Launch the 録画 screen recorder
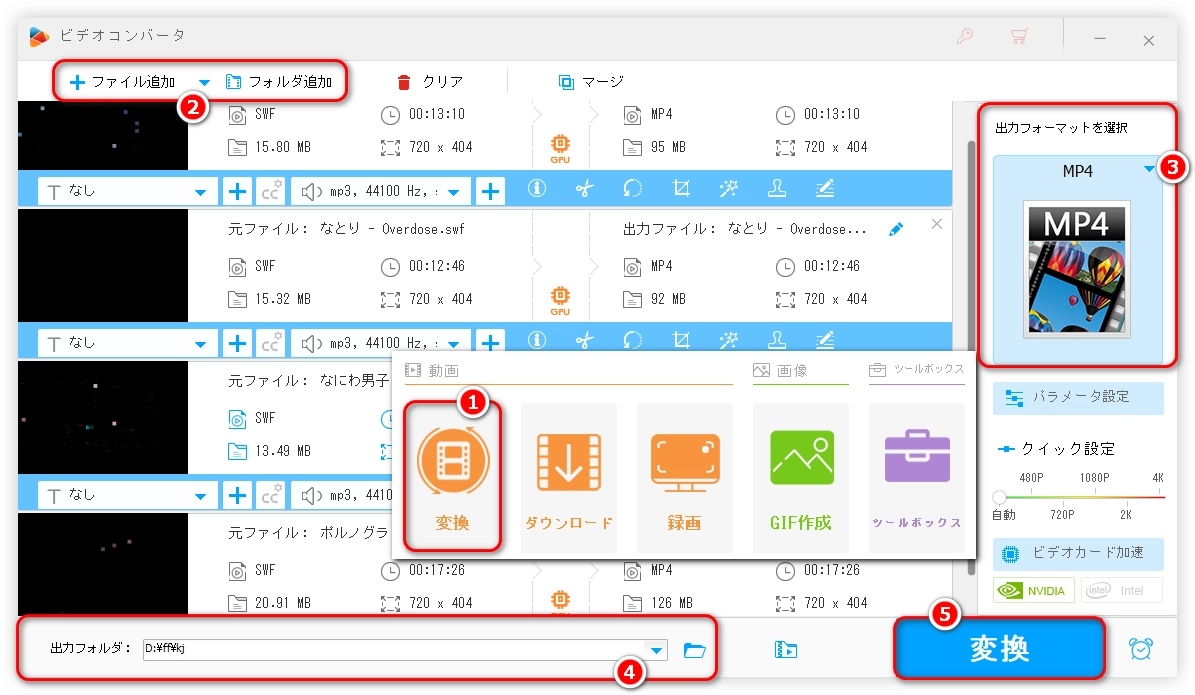Image resolution: width=1195 pixels, height=695 pixels. pyautogui.click(x=684, y=477)
